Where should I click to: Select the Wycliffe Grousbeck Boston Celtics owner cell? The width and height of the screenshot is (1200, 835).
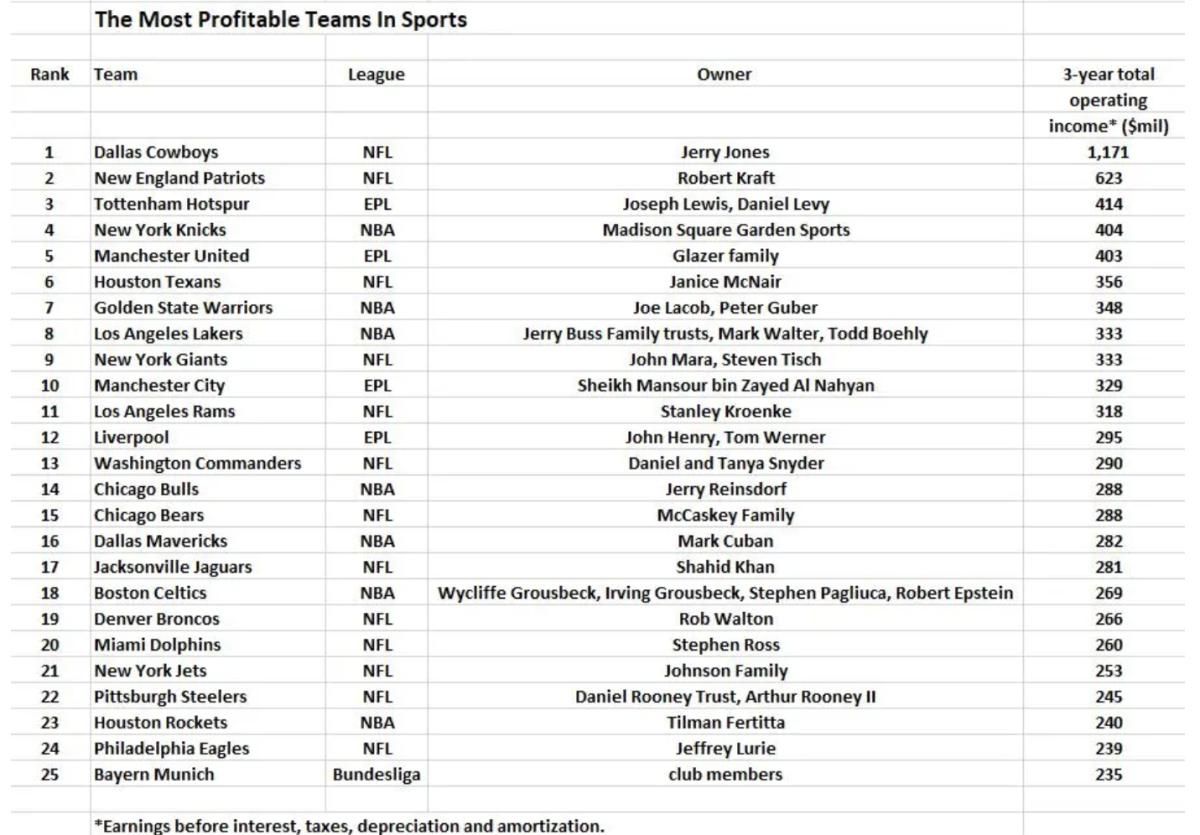tap(726, 593)
